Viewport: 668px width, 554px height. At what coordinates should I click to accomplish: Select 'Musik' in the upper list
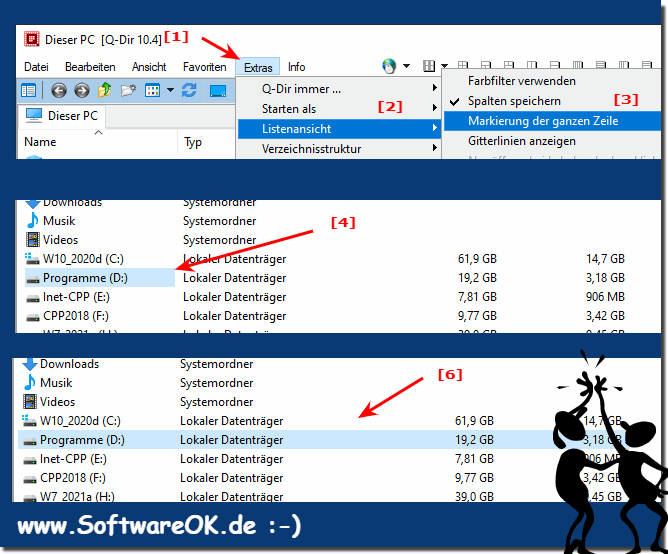pos(59,221)
